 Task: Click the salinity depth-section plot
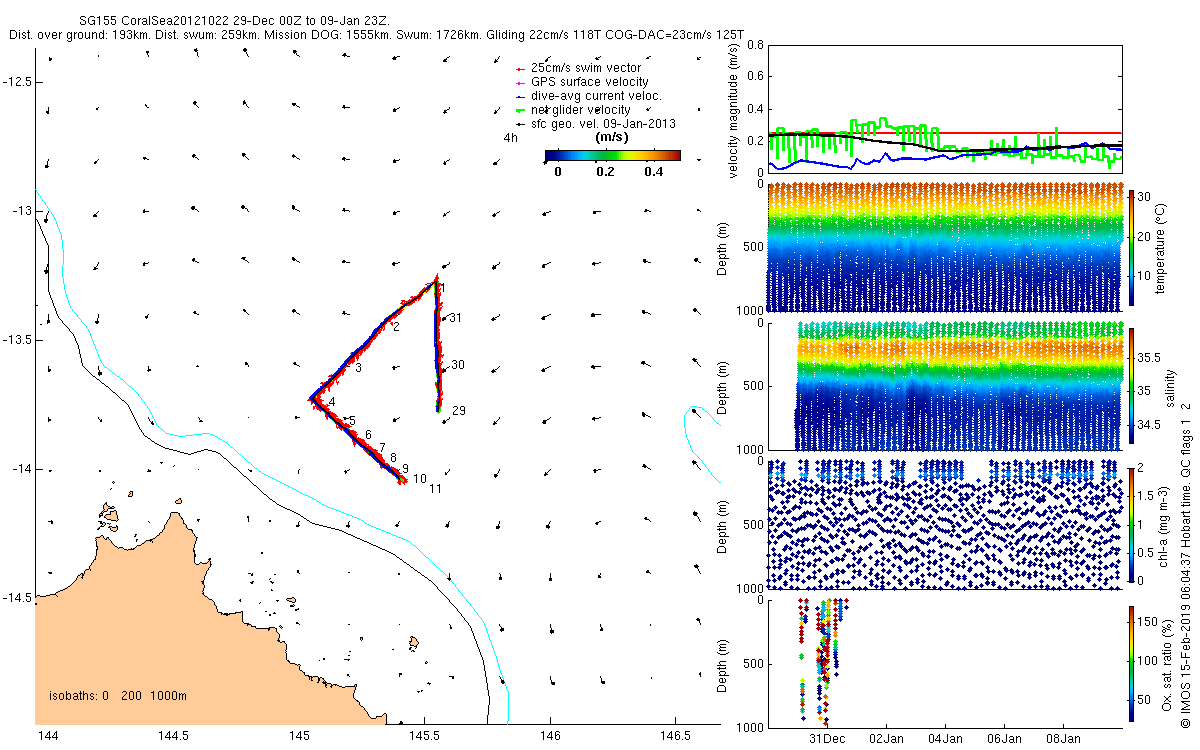(944, 386)
